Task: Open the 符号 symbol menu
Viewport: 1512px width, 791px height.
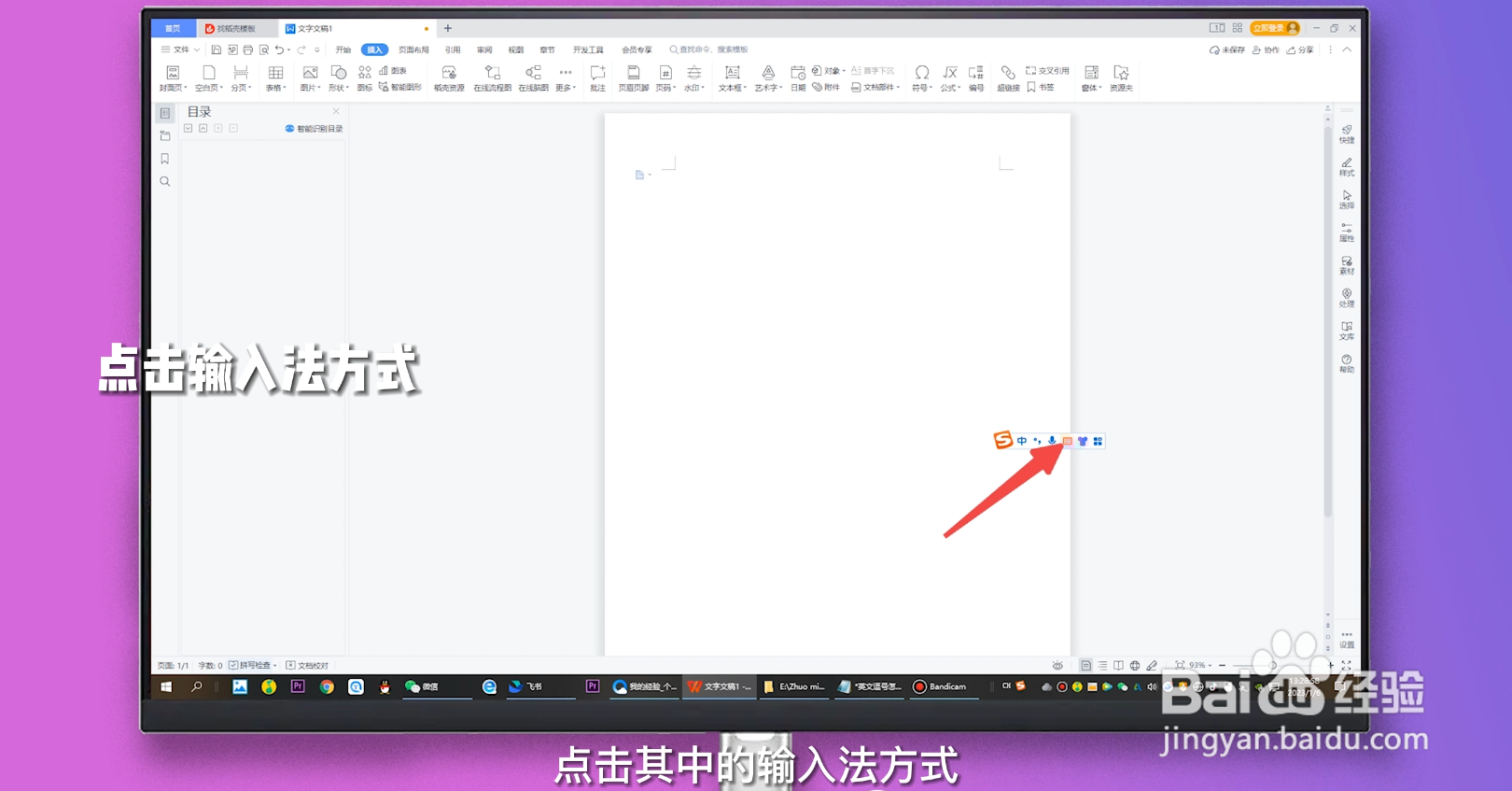Action: pos(922,78)
